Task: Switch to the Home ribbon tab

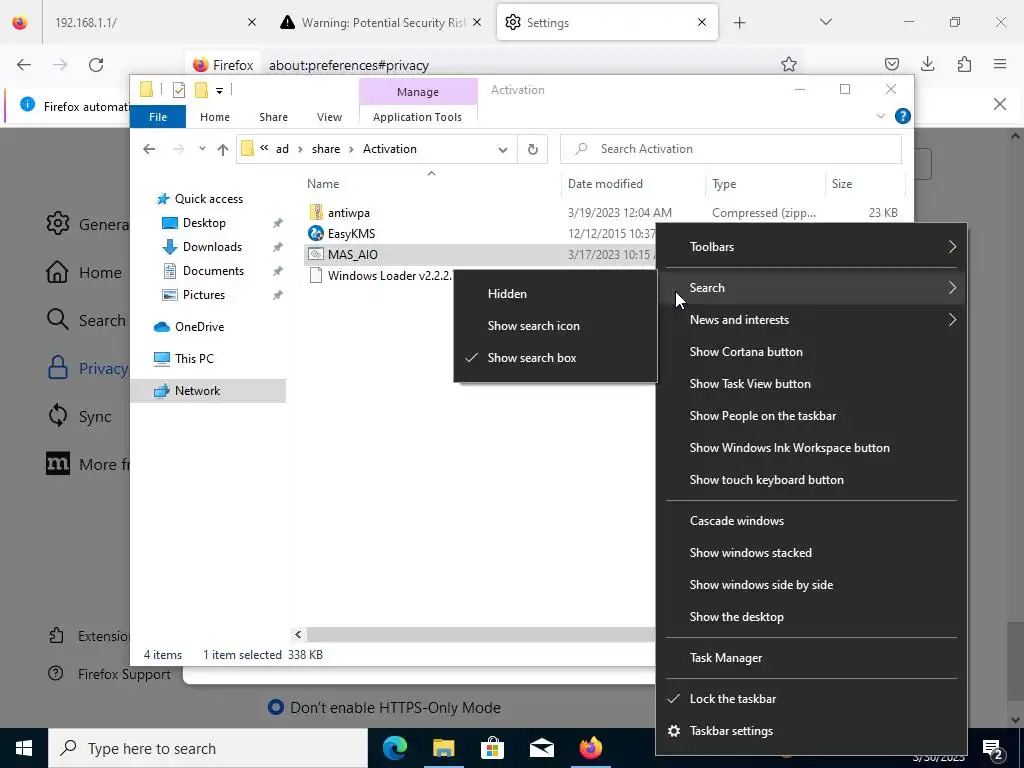Action: [x=215, y=117]
